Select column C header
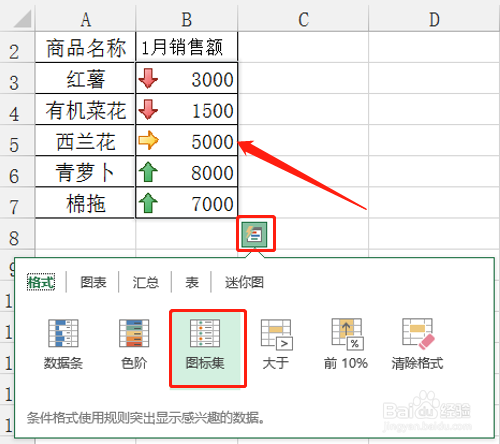The height and width of the screenshot is (444, 500). tap(303, 19)
